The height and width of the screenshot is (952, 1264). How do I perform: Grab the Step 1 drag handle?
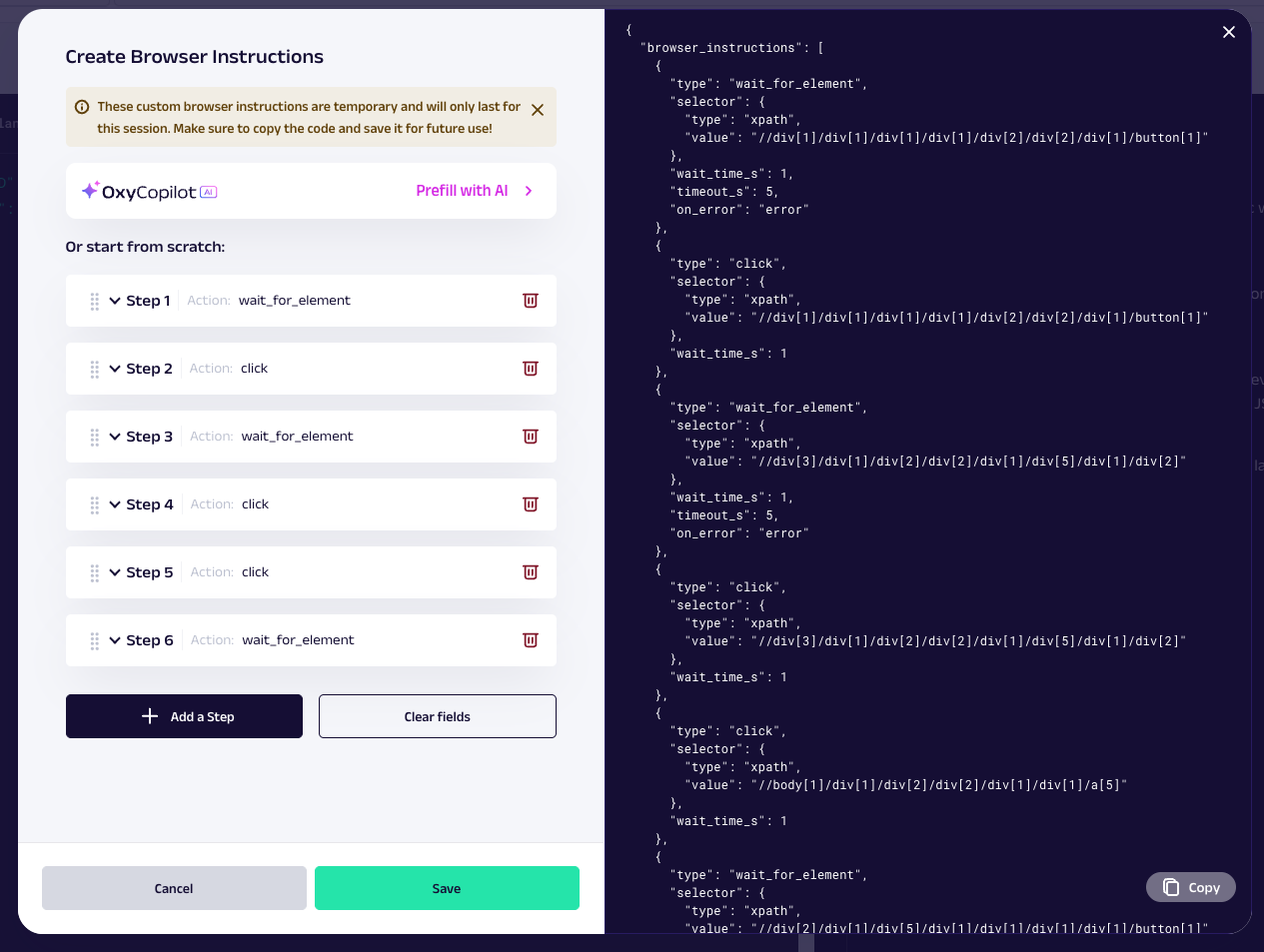(95, 301)
